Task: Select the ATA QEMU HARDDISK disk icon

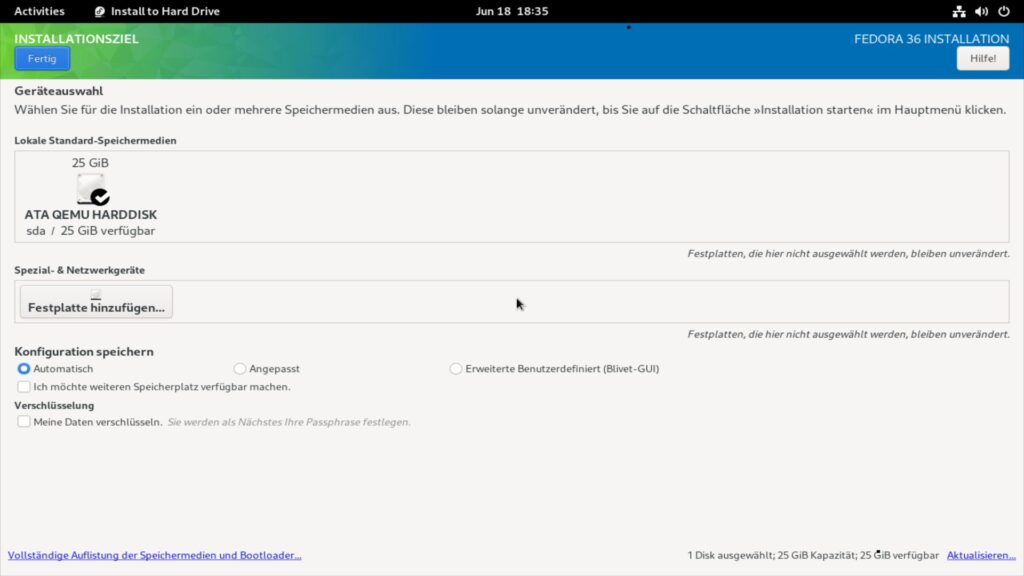Action: 92,189
